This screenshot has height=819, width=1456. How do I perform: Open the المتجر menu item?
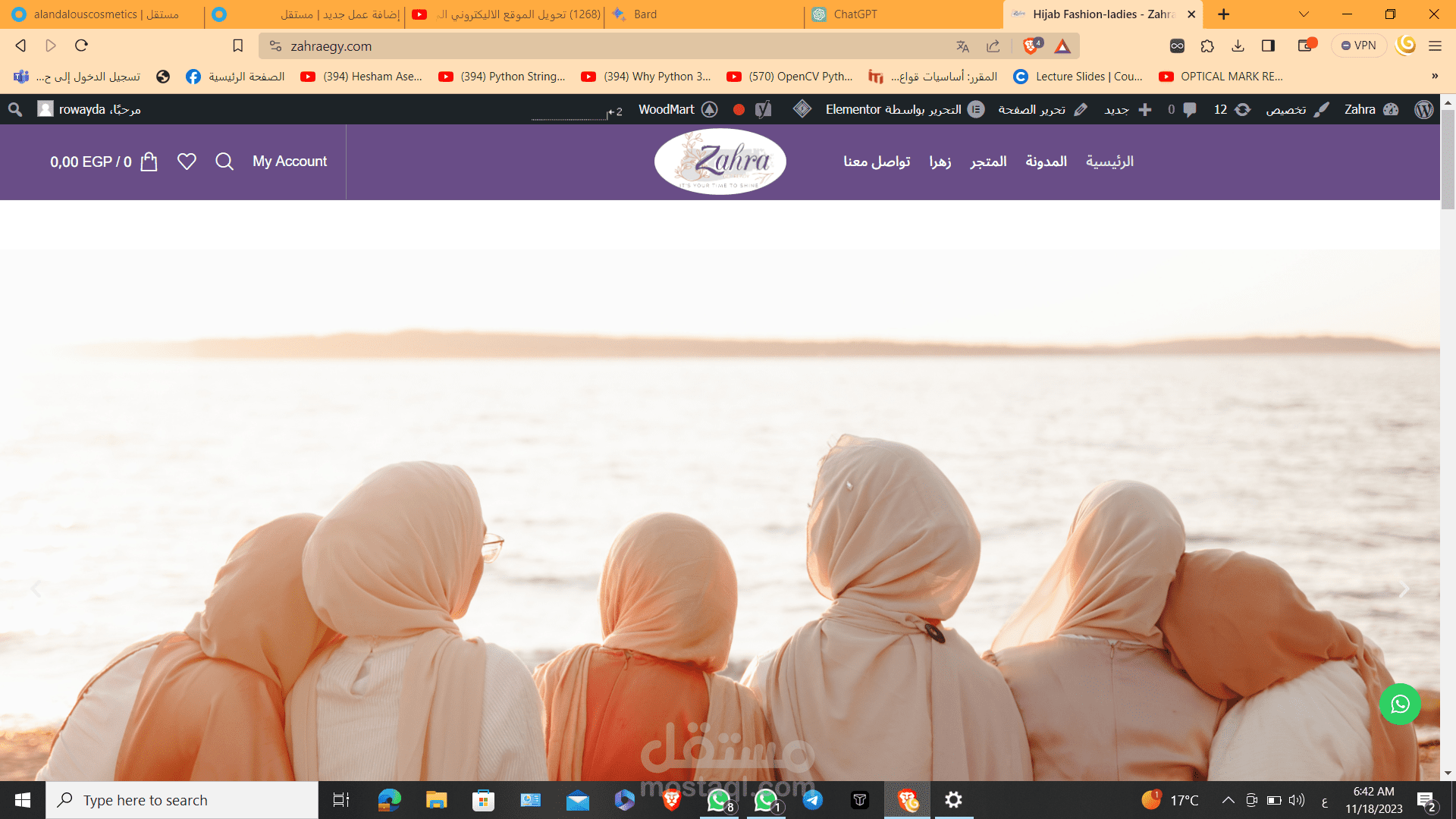click(x=988, y=162)
